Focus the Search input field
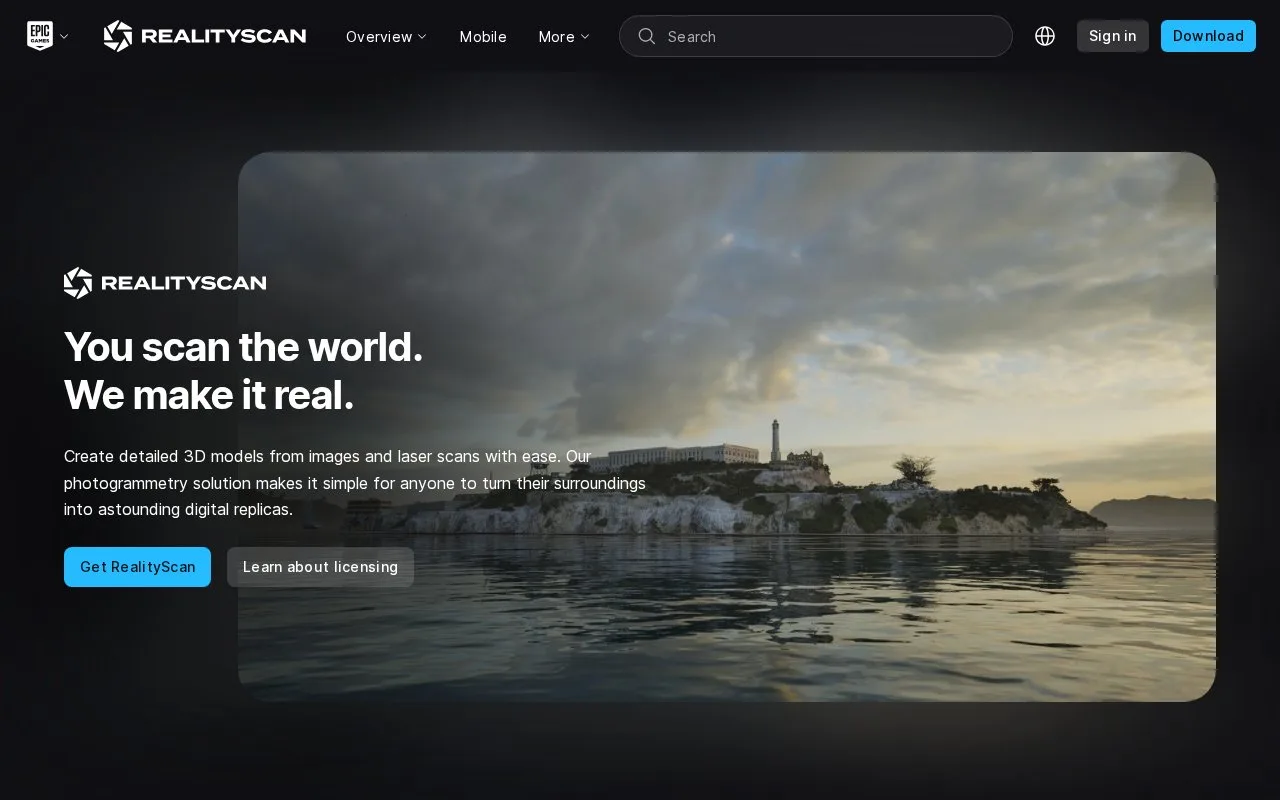 point(816,36)
